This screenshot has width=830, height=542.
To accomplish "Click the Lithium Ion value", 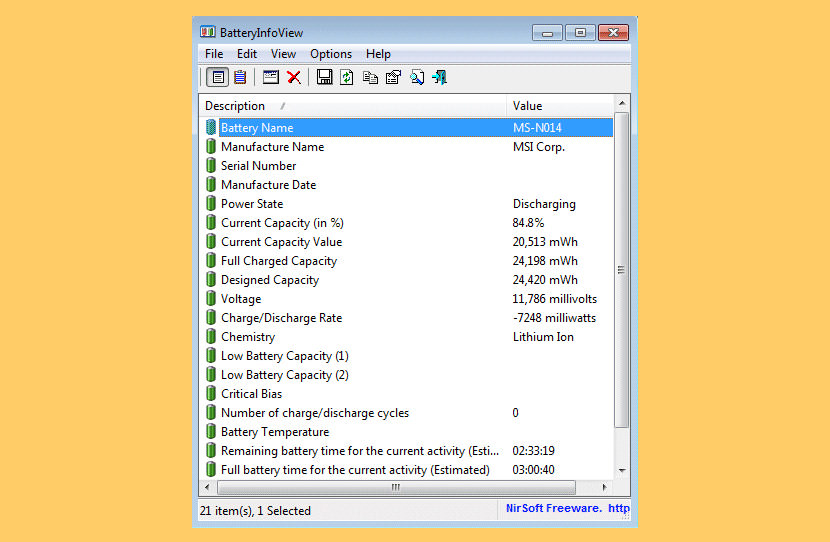I will (x=543, y=337).
